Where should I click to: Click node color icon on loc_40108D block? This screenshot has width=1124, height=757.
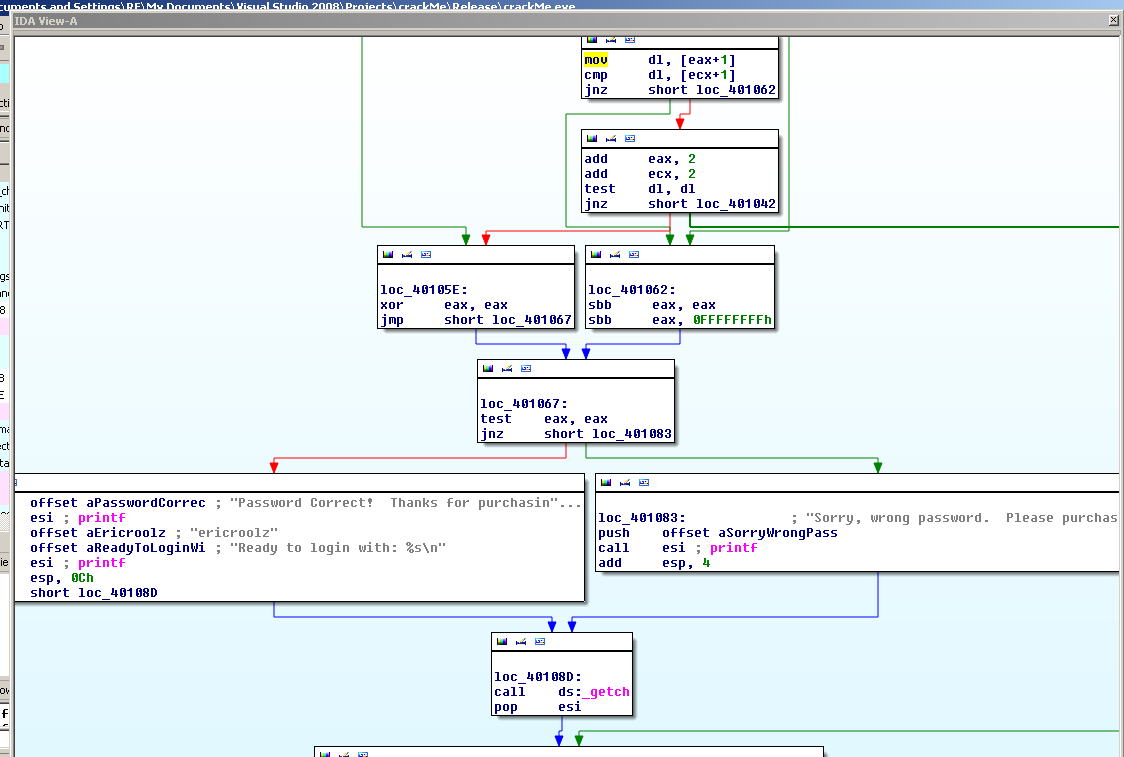[501, 641]
